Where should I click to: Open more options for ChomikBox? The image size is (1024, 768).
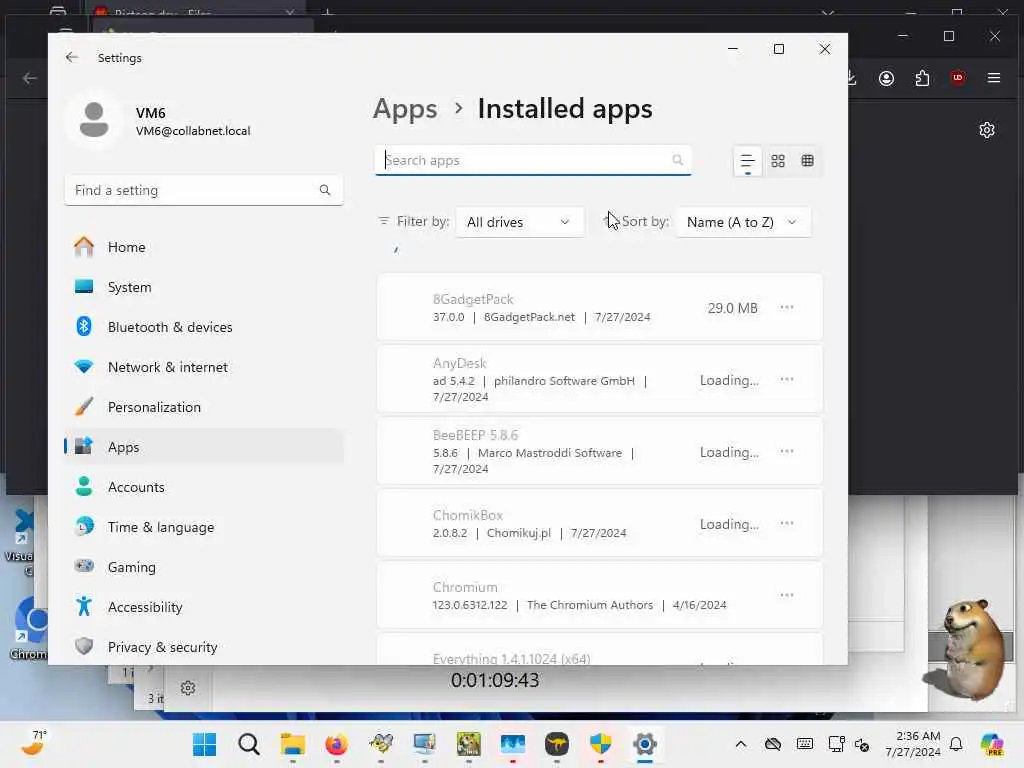coord(787,523)
